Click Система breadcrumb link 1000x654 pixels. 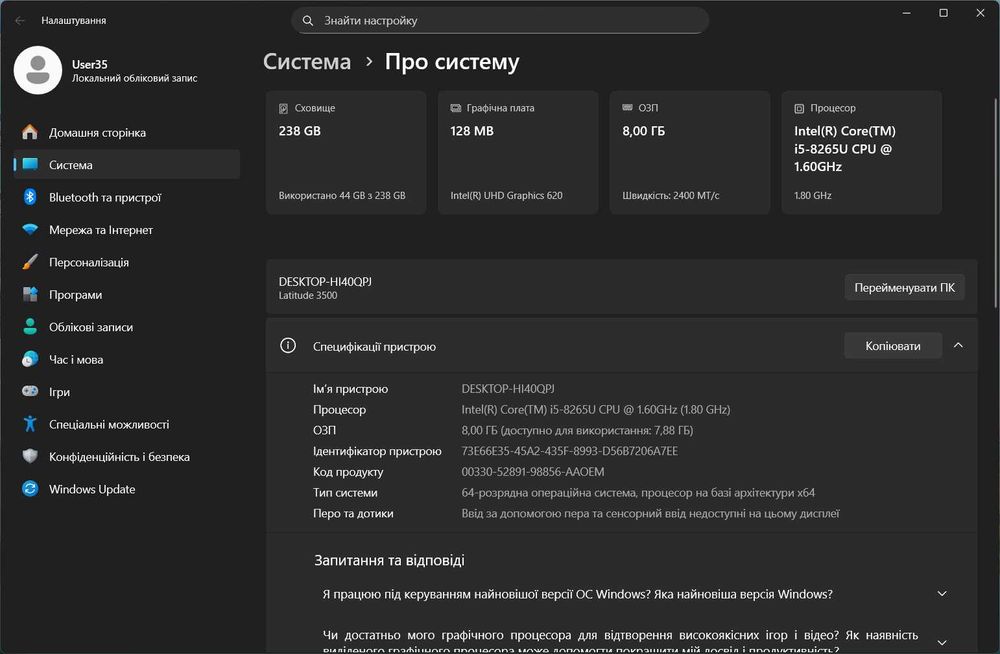tap(307, 62)
